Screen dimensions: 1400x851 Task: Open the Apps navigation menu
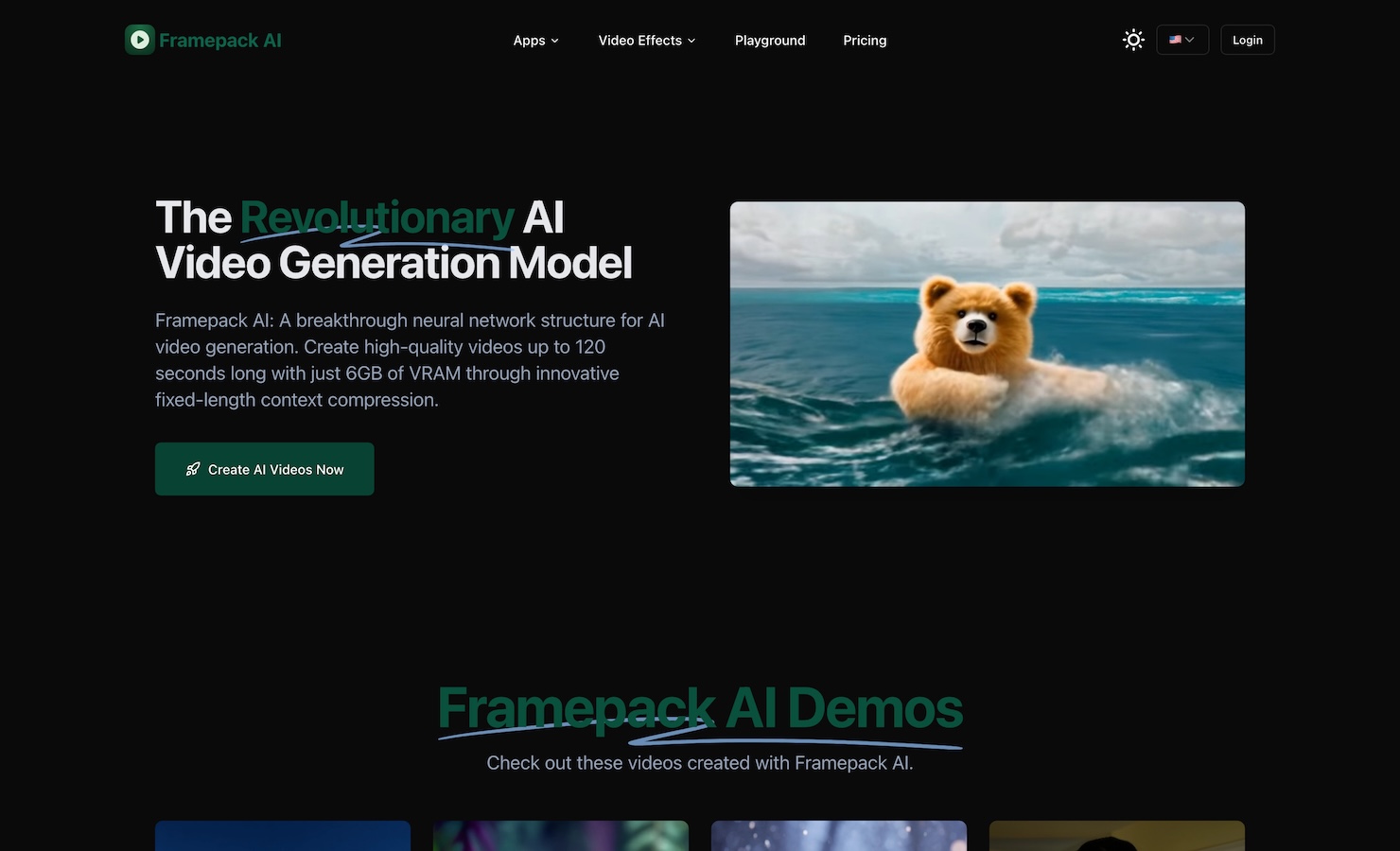[x=529, y=41]
